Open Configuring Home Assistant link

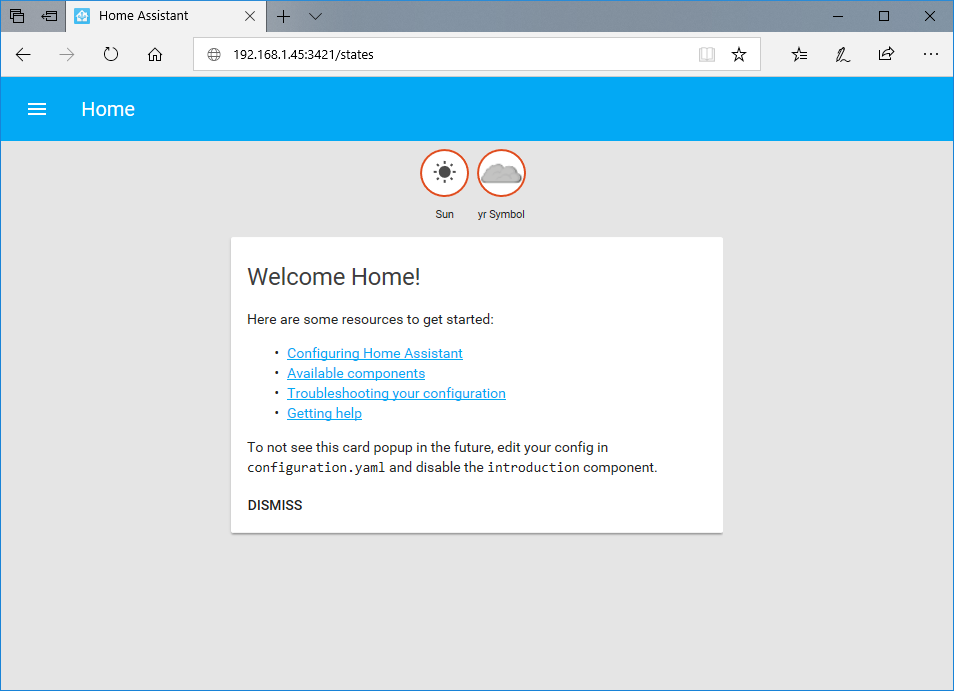(375, 353)
